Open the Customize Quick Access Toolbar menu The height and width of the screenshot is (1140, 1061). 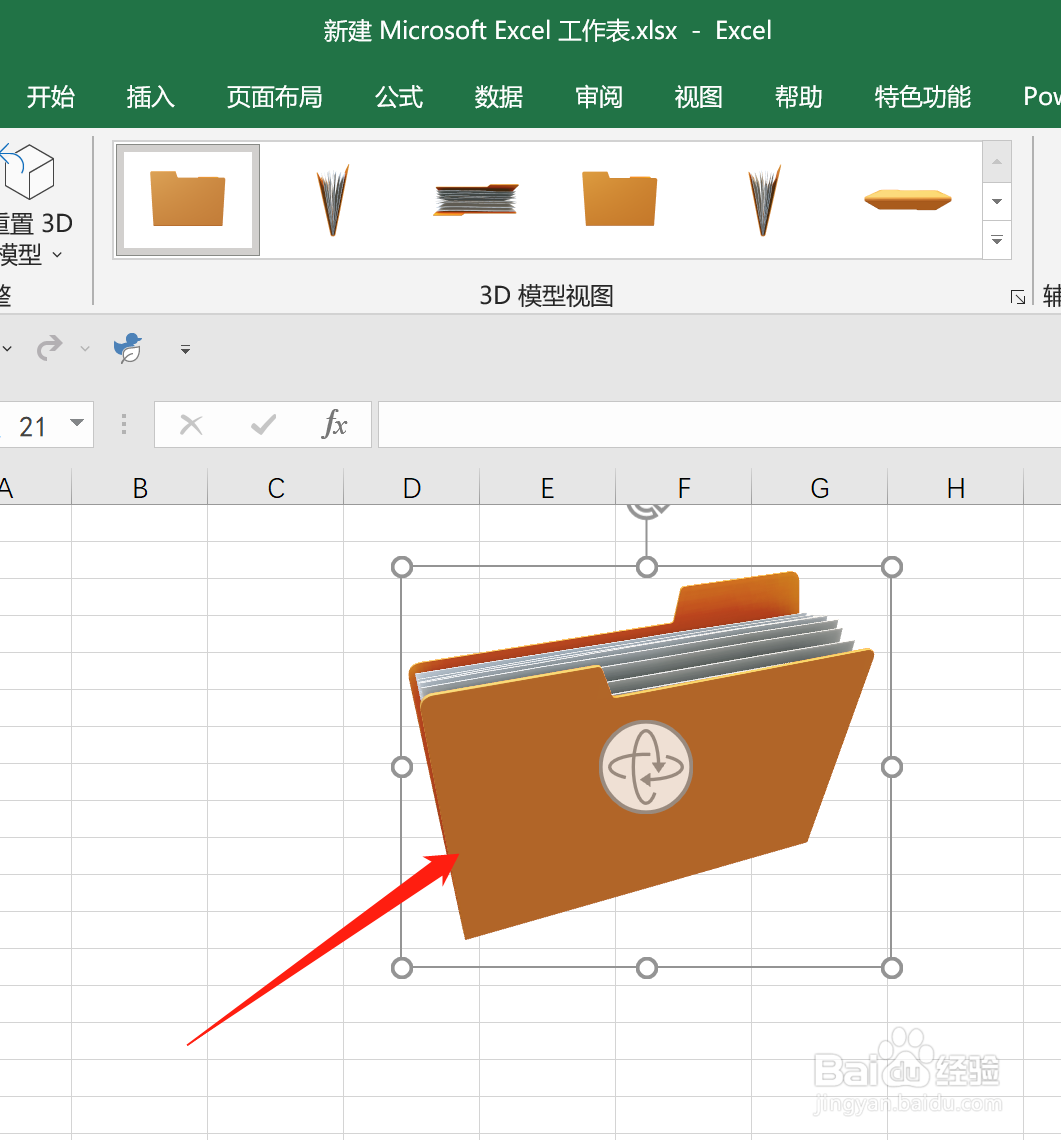(x=185, y=350)
